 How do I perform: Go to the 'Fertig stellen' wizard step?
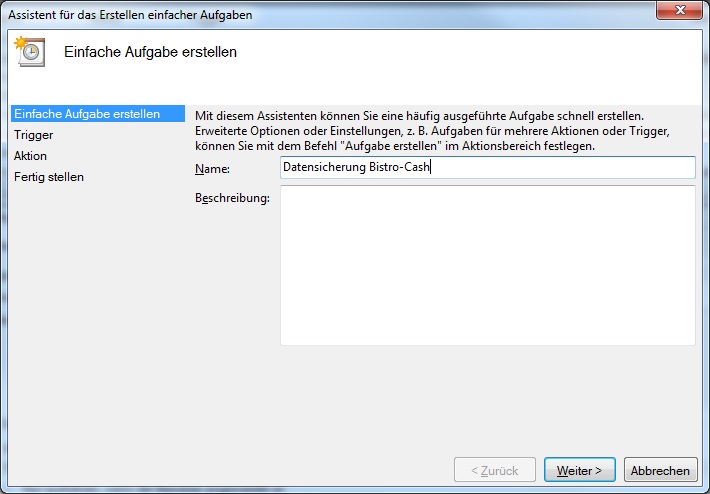coord(49,177)
